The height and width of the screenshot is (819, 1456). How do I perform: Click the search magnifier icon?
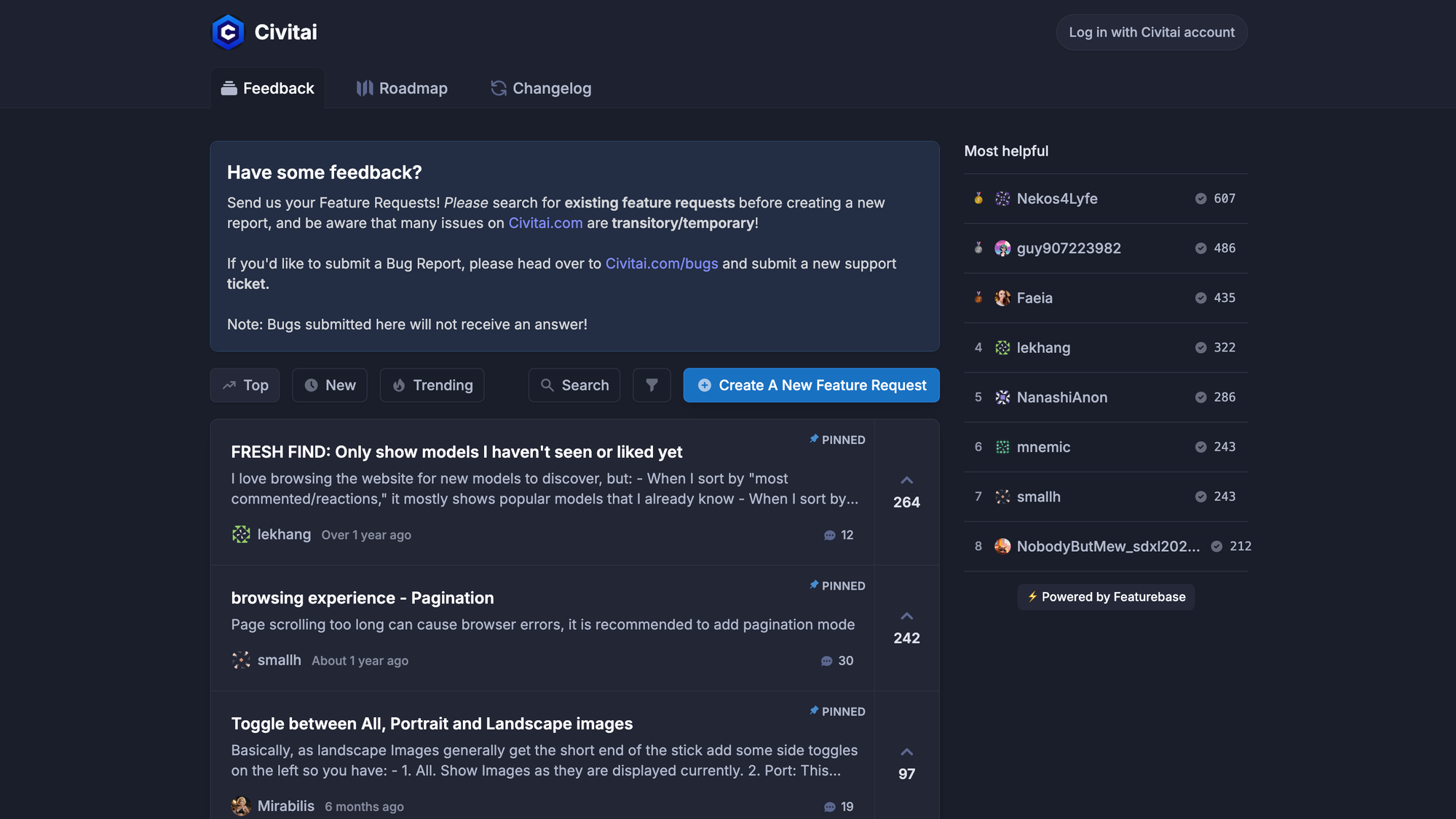(x=547, y=385)
